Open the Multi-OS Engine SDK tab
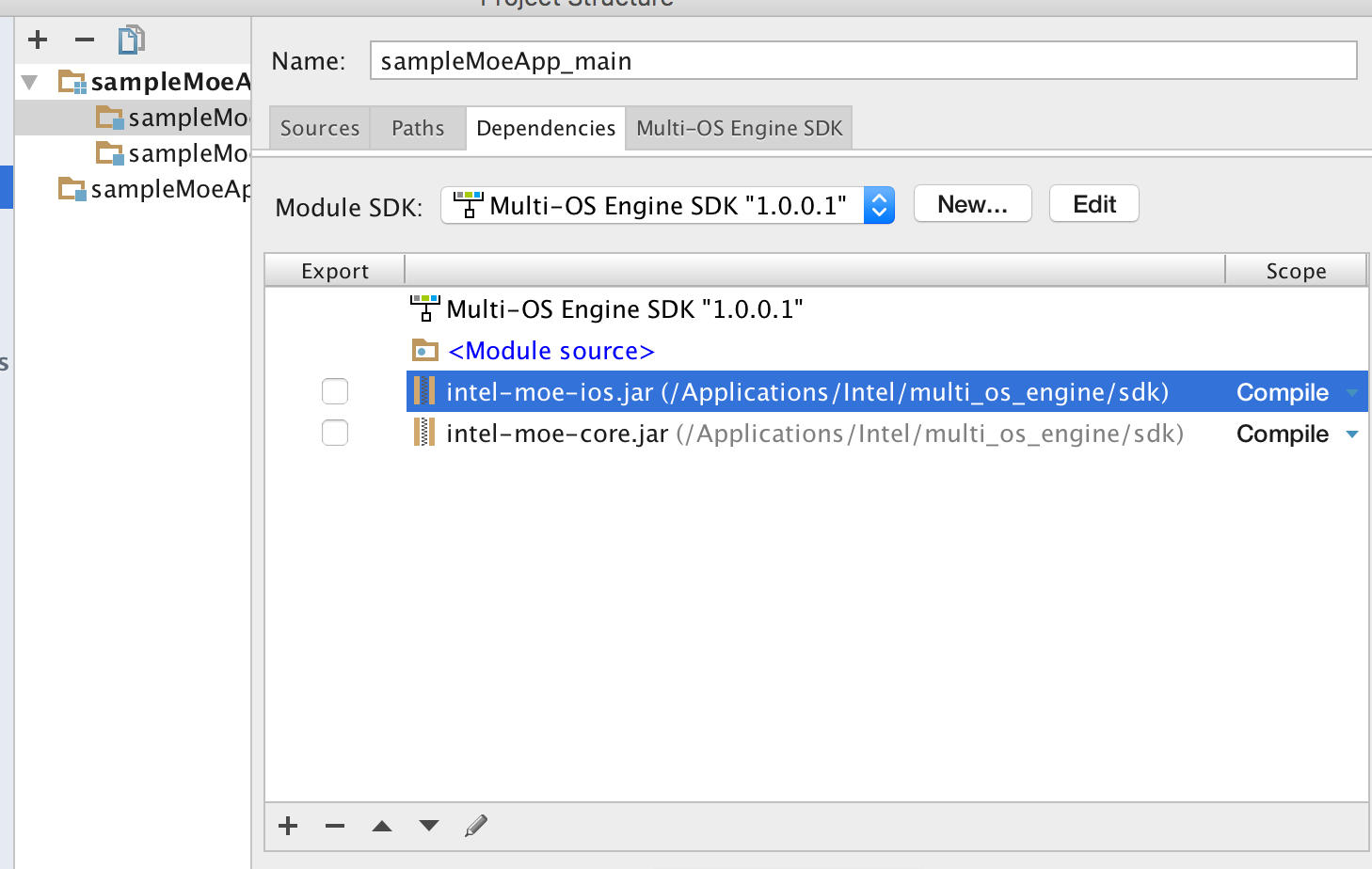This screenshot has width=1372, height=869. [740, 128]
